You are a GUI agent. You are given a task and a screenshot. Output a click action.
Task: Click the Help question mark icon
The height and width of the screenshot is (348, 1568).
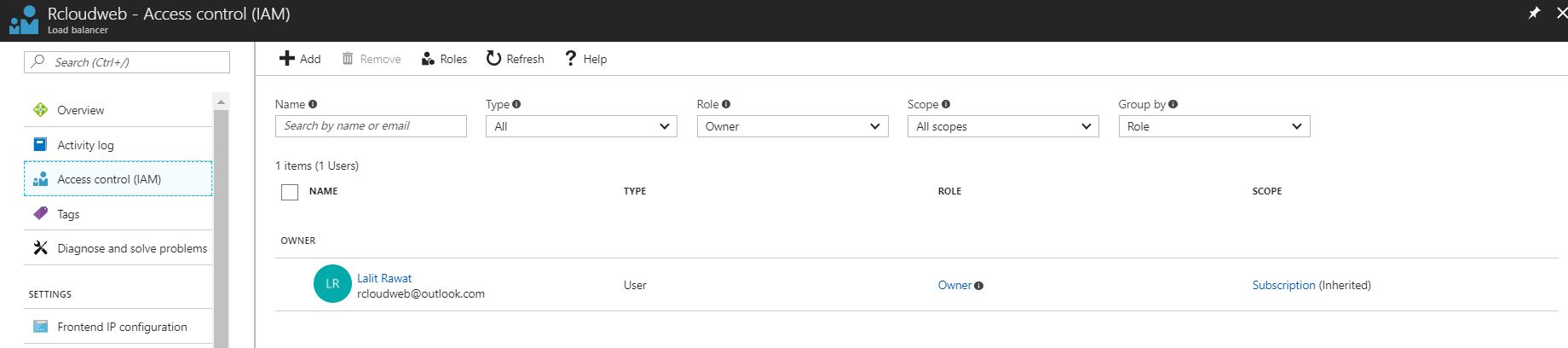tap(571, 58)
